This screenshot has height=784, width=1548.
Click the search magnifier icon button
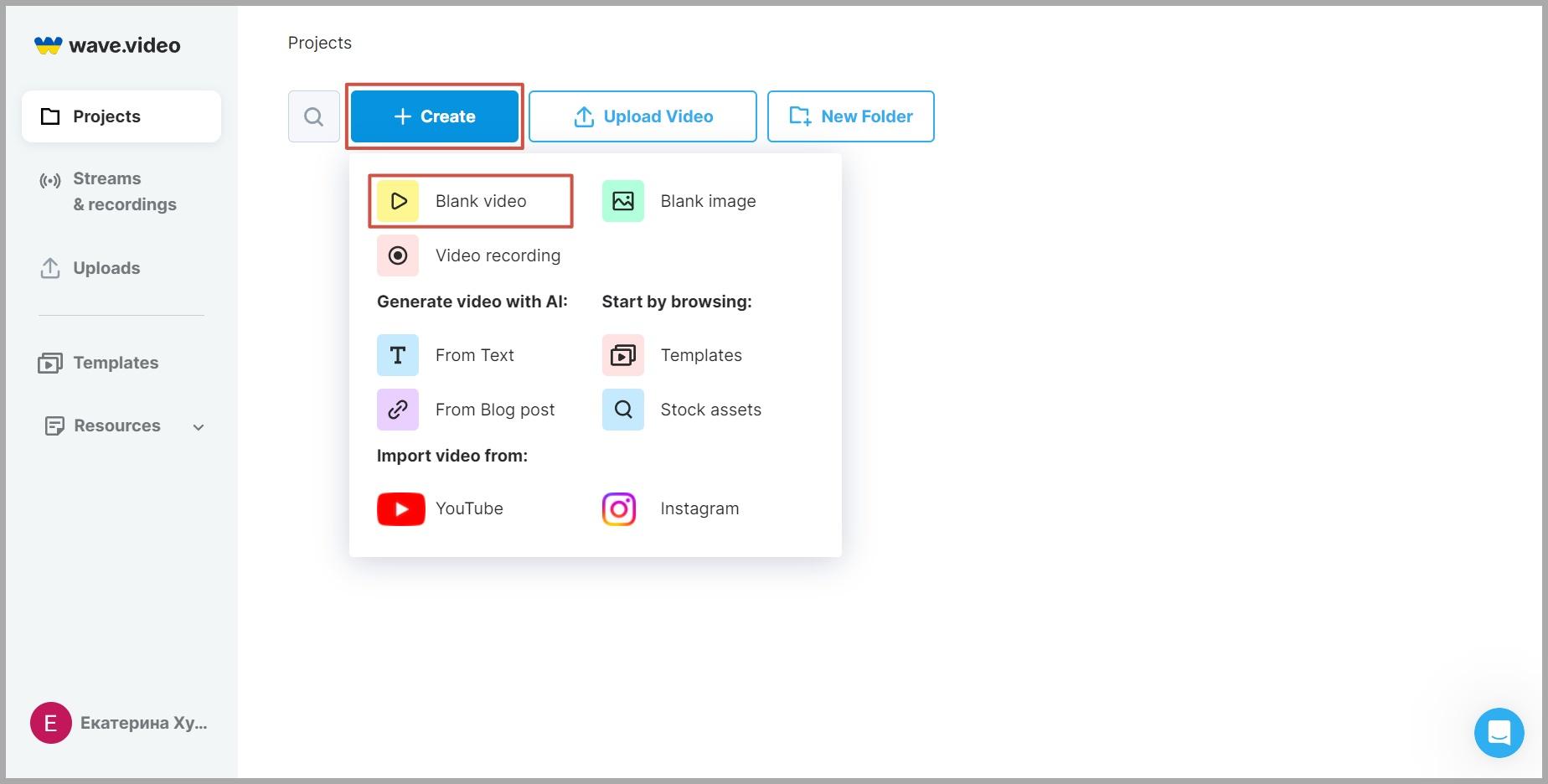pyautogui.click(x=313, y=116)
